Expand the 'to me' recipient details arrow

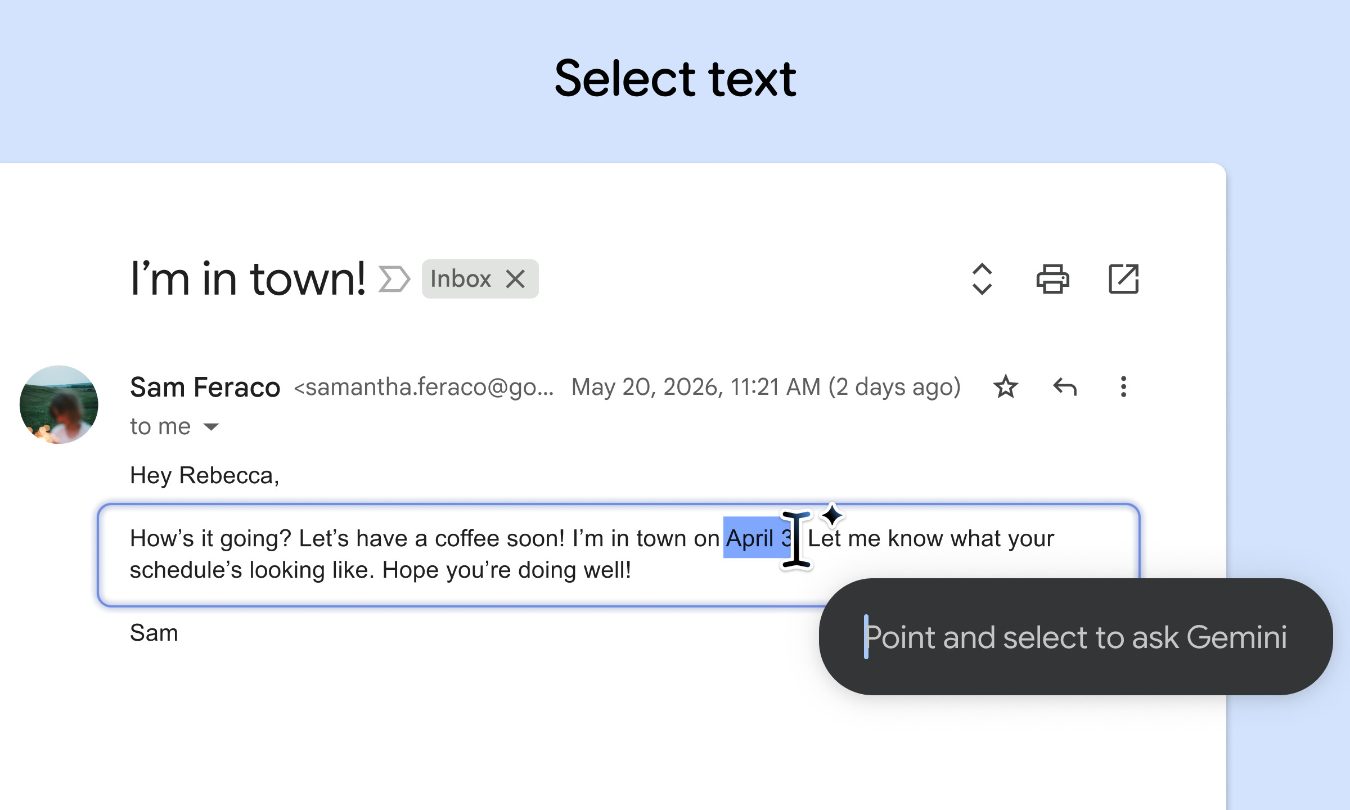click(x=211, y=427)
